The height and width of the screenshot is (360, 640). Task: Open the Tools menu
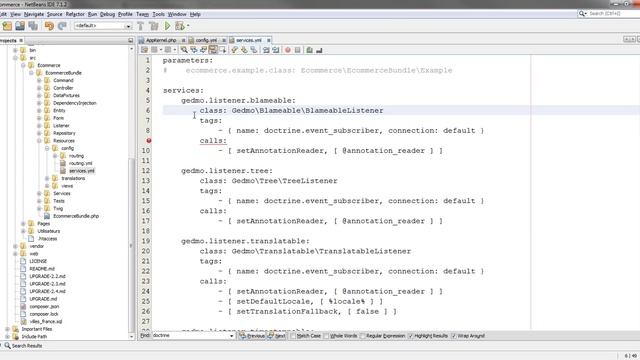[159, 14]
